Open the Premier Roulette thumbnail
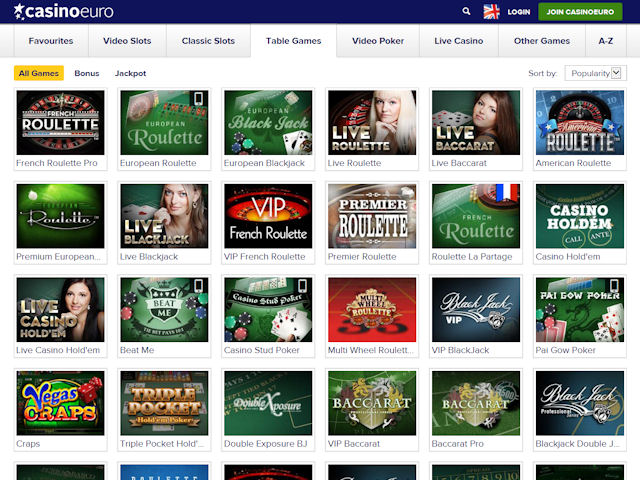The height and width of the screenshot is (480, 640). coord(372,216)
